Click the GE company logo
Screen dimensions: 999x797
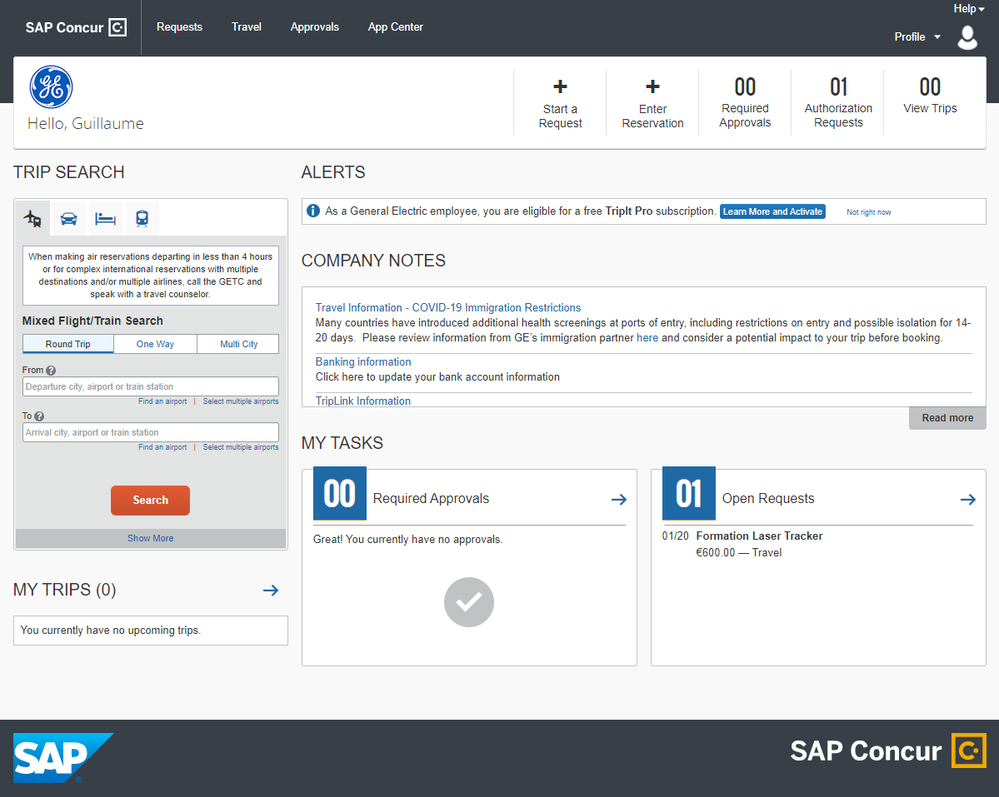[51, 87]
